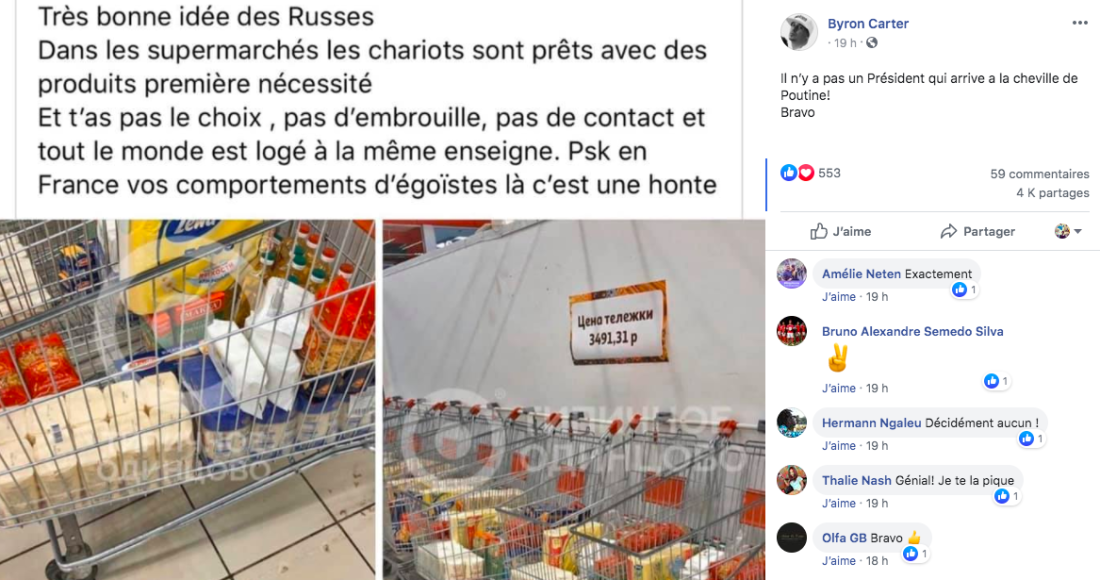Click Bruno Alexandre Semedo Silva's avatar
The image size is (1100, 580).
click(791, 331)
